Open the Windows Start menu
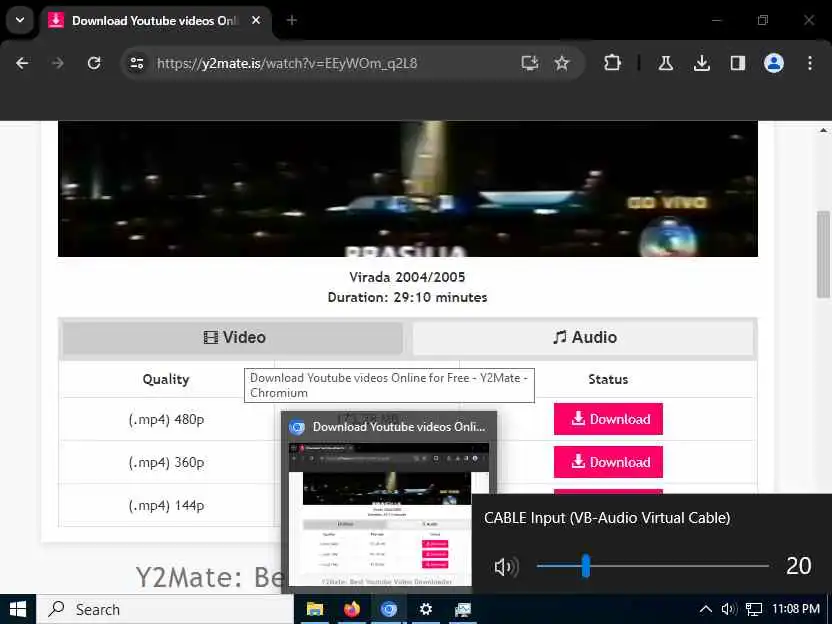The height and width of the screenshot is (624, 832). point(18,609)
